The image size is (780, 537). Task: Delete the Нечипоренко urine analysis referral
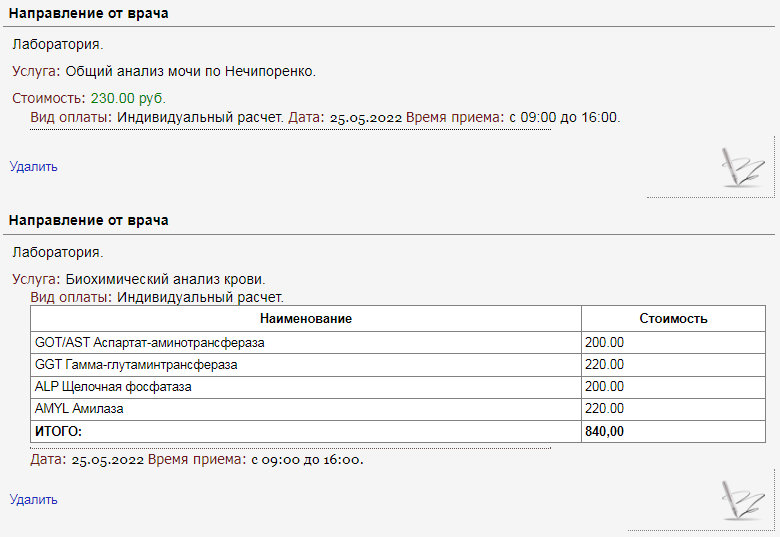click(34, 167)
